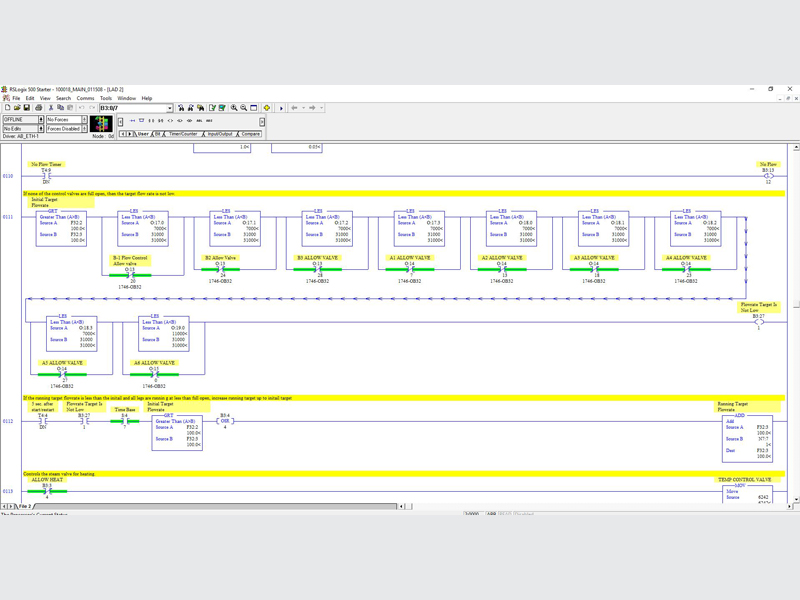Insert examine-if-closed contact

point(151,121)
